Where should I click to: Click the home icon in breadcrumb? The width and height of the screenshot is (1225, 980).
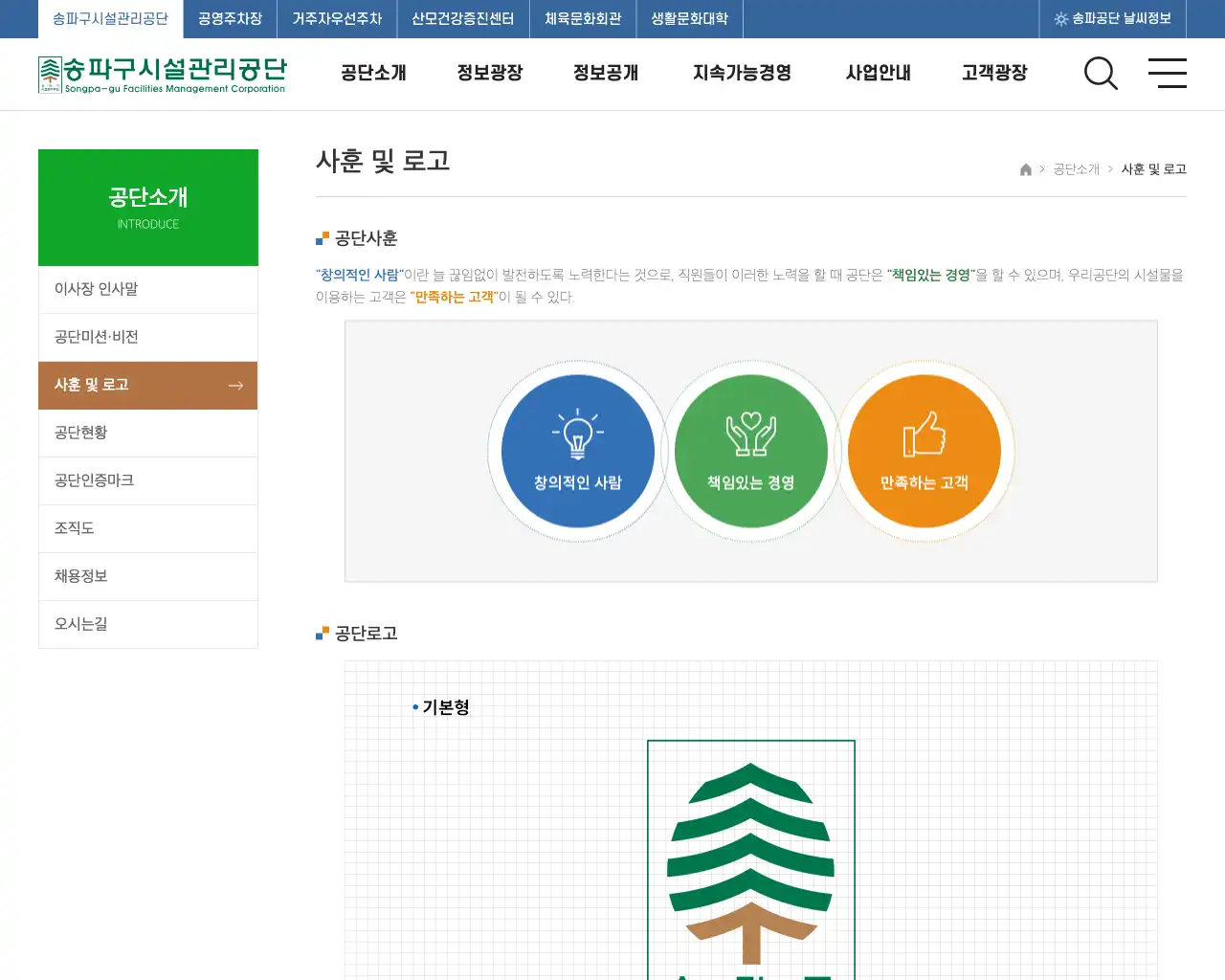tap(1026, 169)
